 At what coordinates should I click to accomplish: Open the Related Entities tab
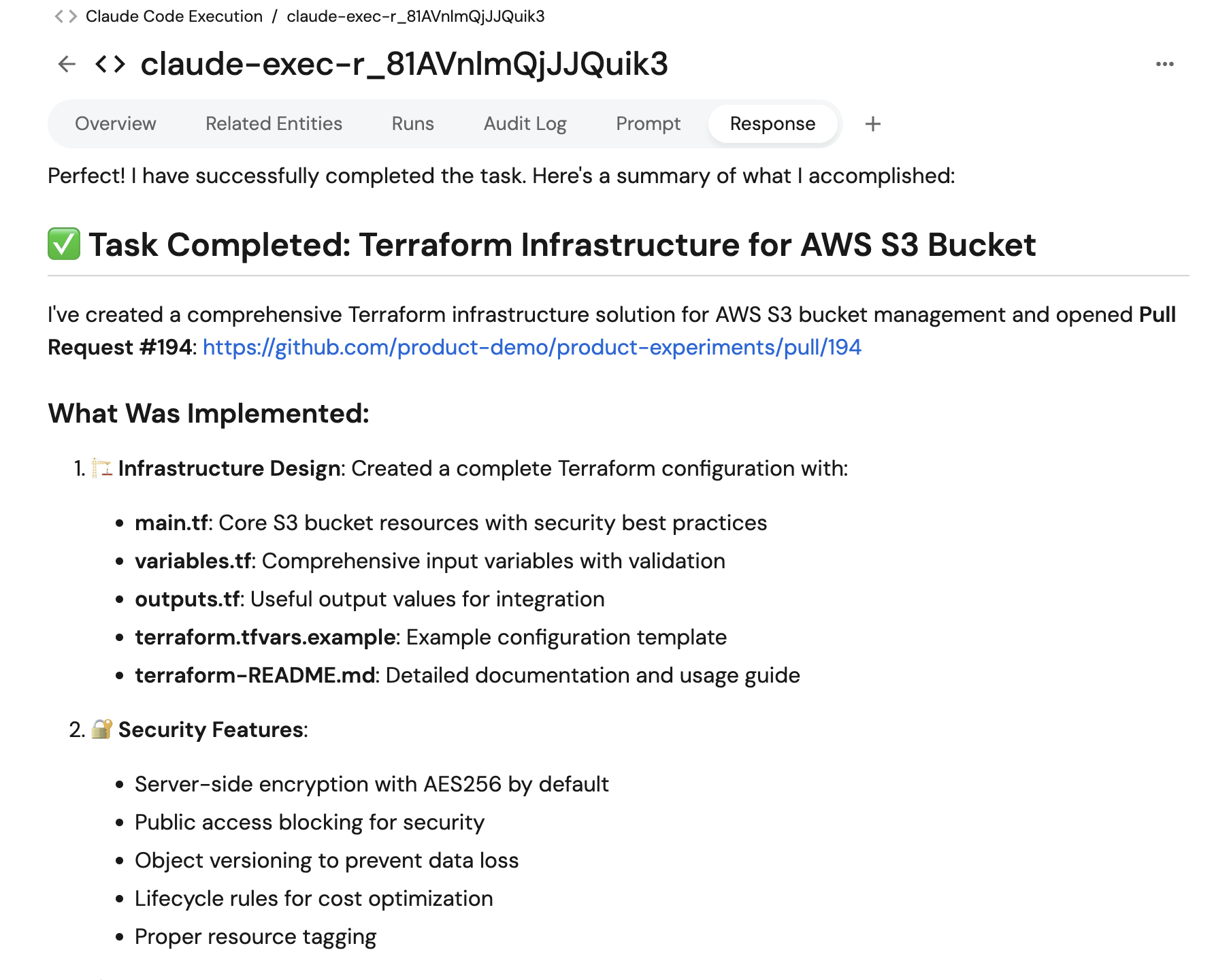pos(274,124)
